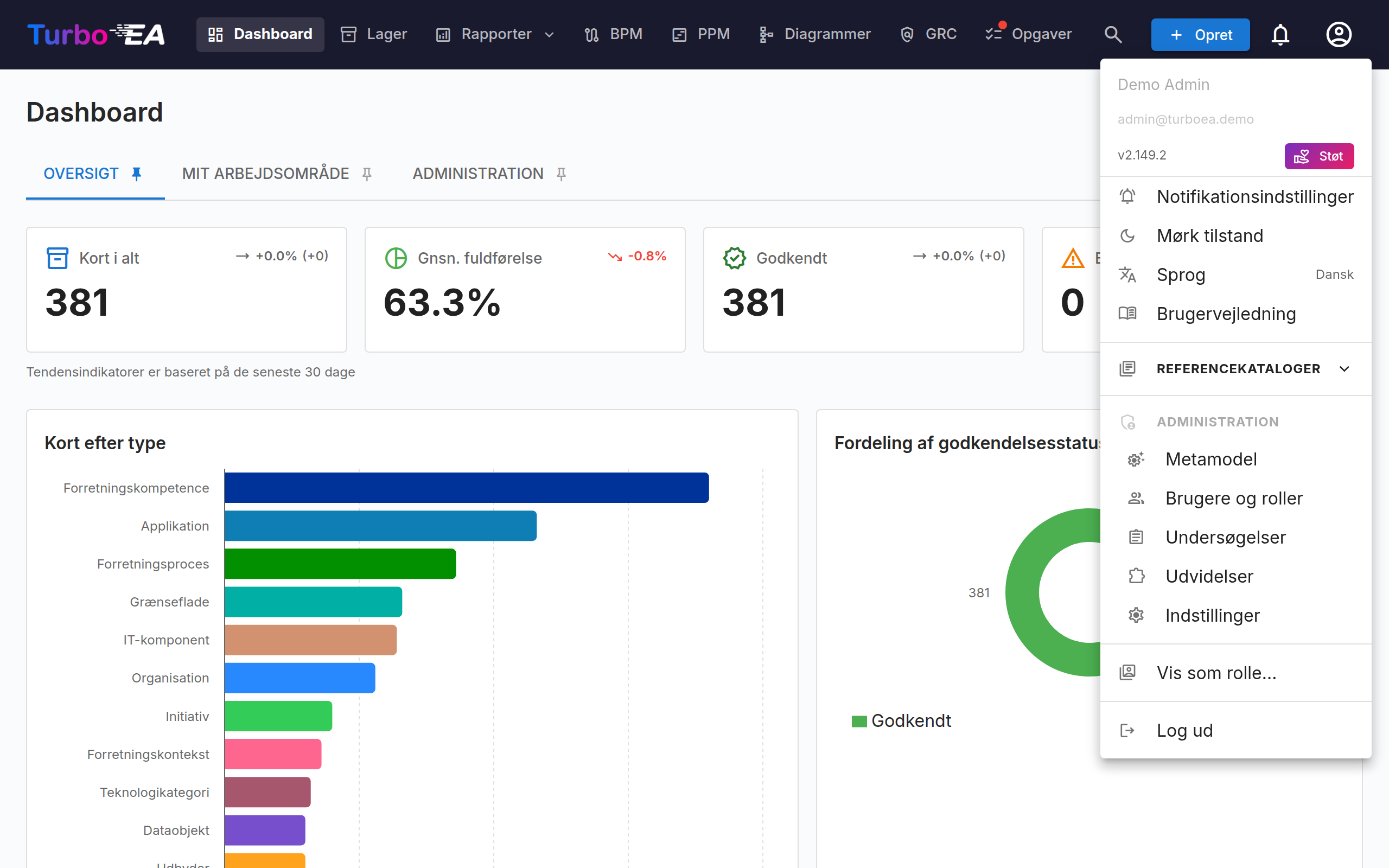Pin the Mit arbejdsområde tab
Screen dimensions: 1389x868
(367, 174)
